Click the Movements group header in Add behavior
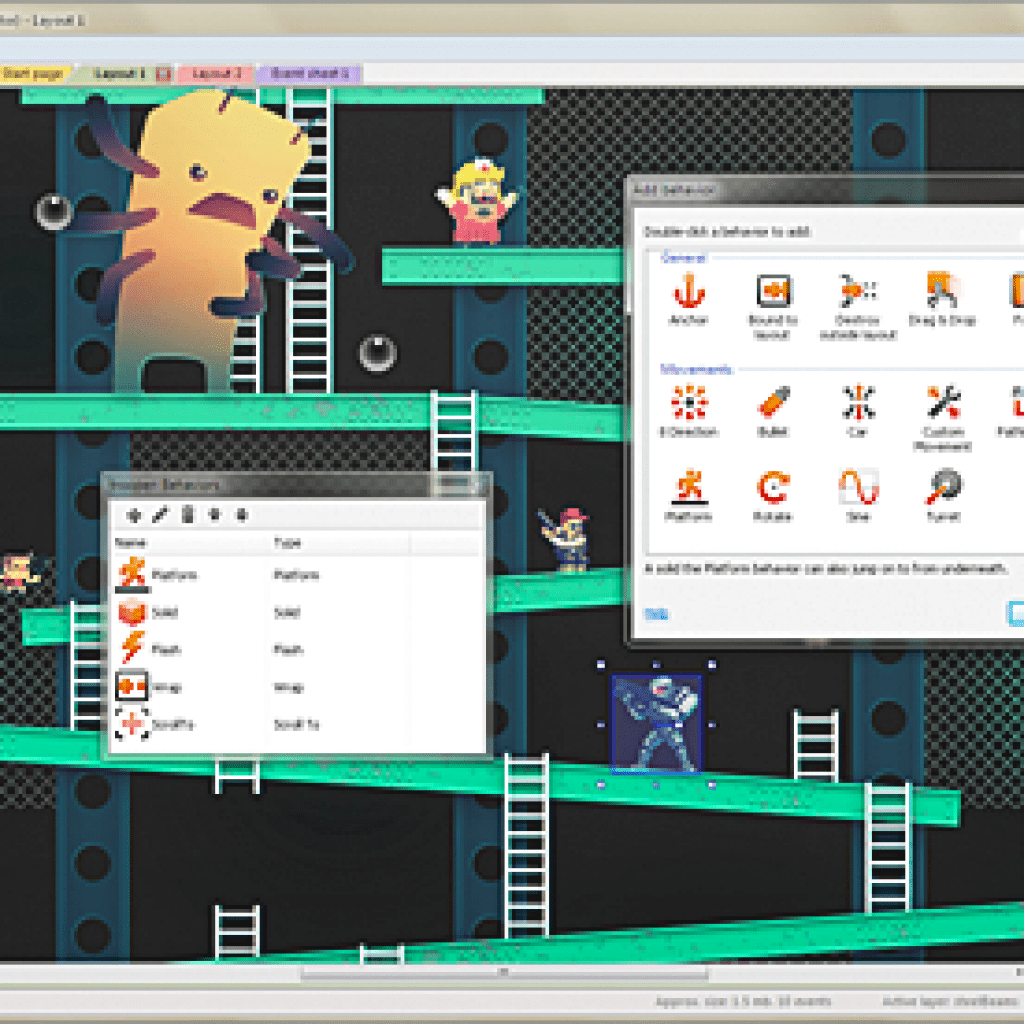The image size is (1024, 1024). coord(696,369)
